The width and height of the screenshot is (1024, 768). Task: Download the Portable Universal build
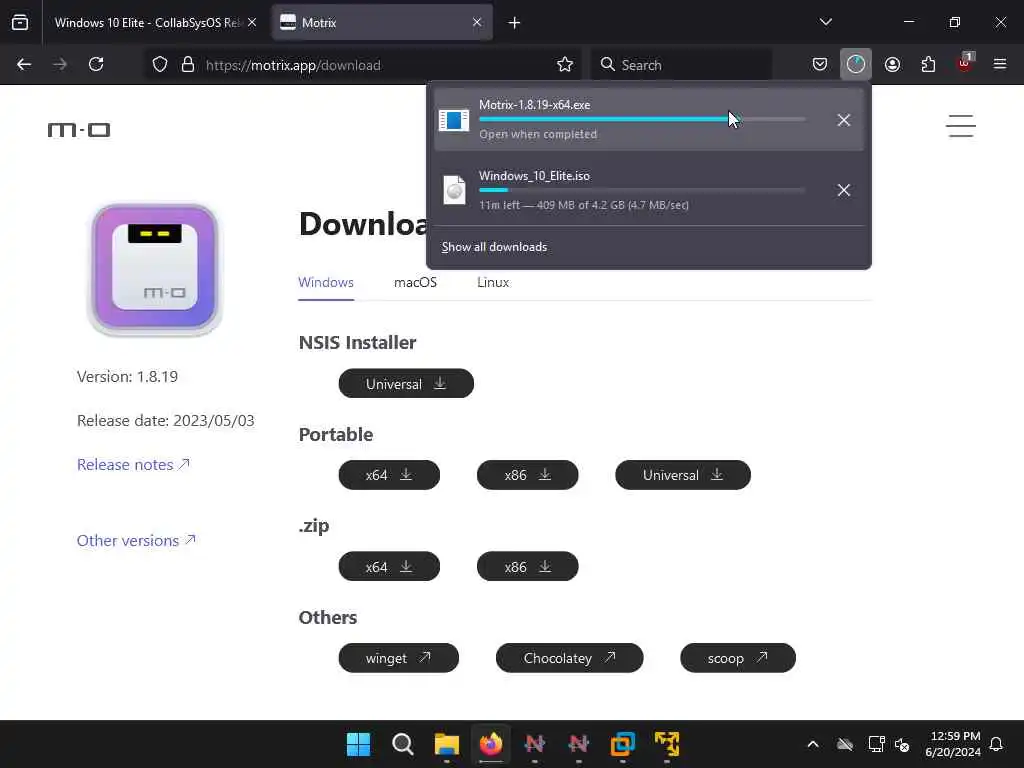(683, 475)
